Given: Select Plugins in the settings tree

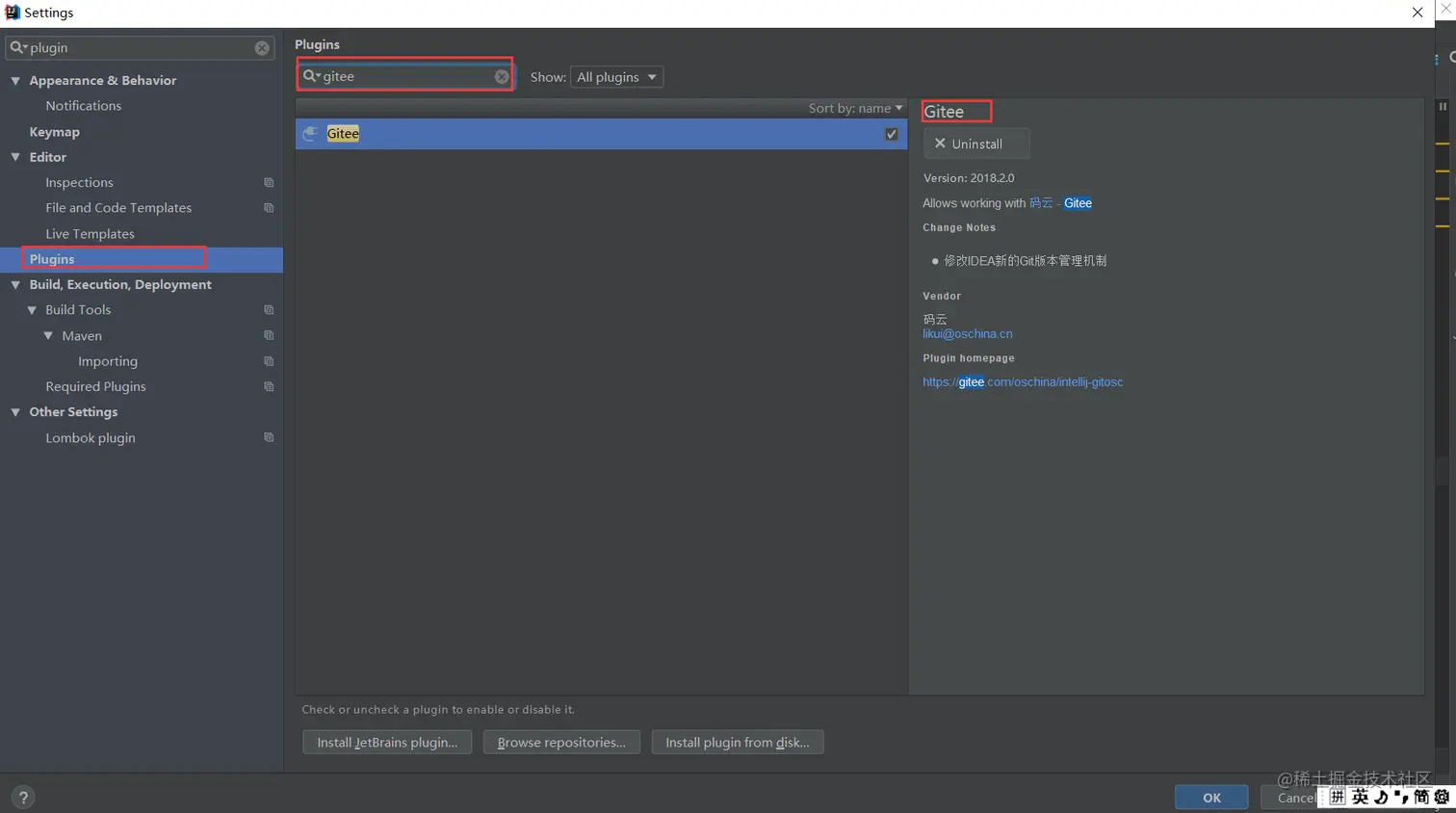Looking at the screenshot, I should pyautogui.click(x=142, y=259).
